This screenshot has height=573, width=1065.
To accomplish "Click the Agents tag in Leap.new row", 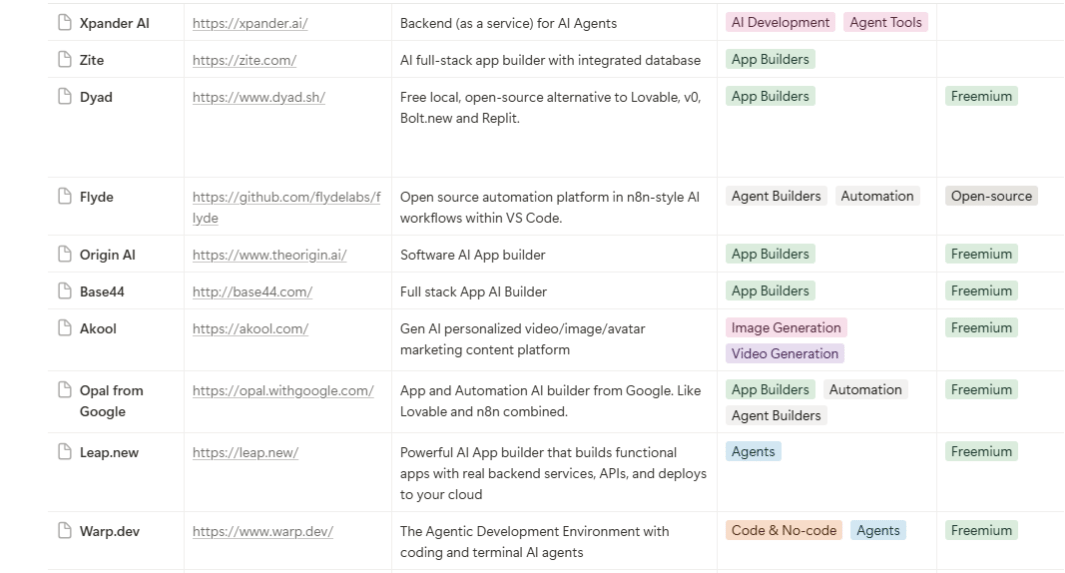I will pos(753,451).
